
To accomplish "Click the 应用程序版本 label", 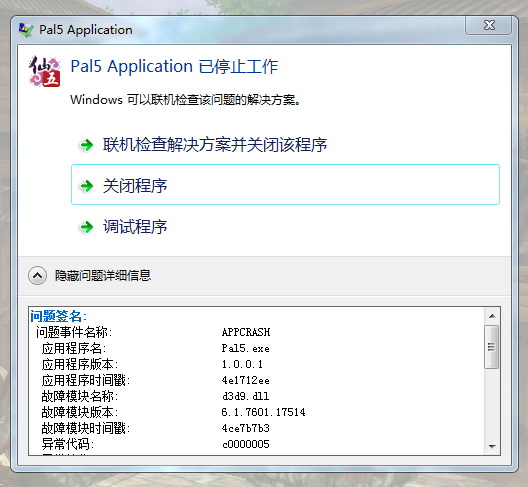I will coord(80,364).
